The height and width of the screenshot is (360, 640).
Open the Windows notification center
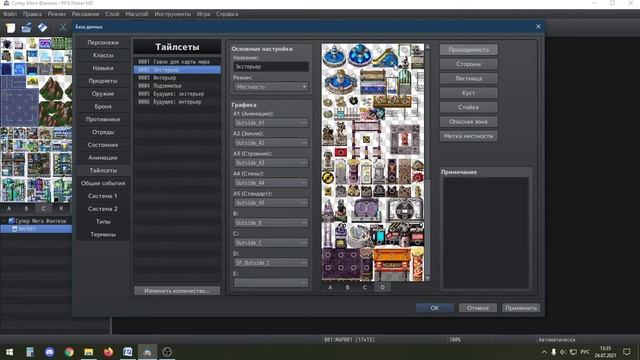(627, 352)
